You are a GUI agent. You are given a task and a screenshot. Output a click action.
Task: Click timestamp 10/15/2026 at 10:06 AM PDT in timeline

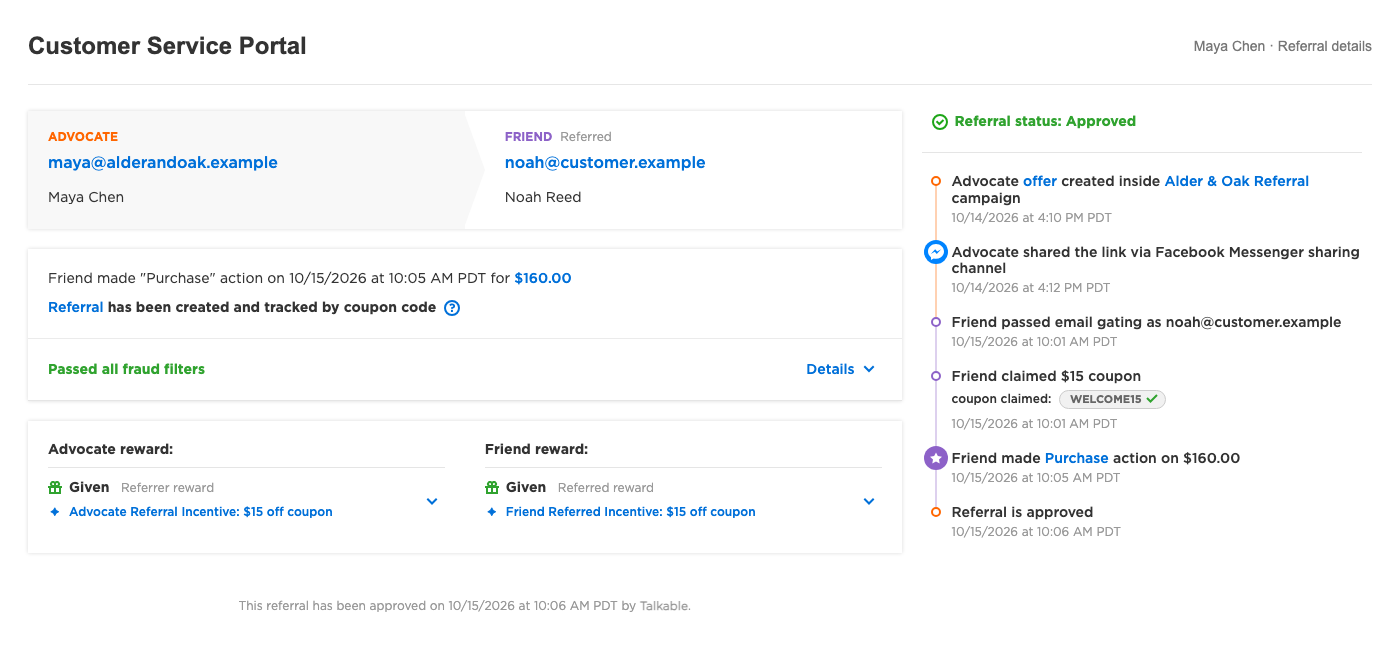click(x=1036, y=532)
